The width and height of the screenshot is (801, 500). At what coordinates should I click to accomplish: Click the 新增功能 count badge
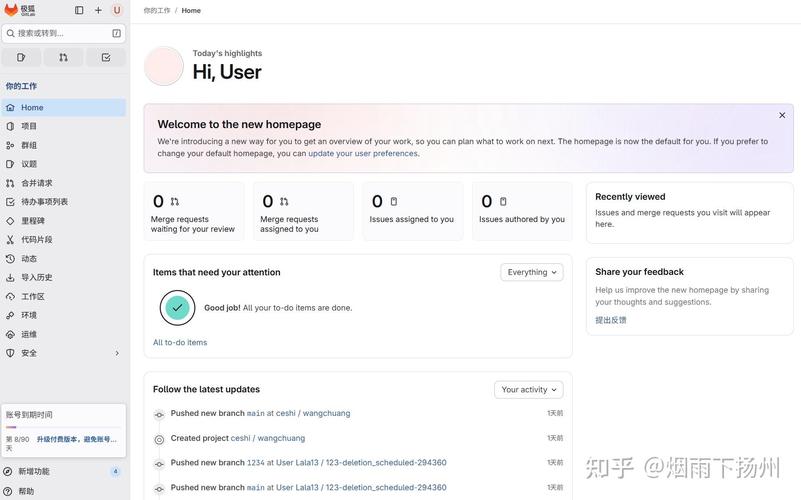(x=115, y=471)
